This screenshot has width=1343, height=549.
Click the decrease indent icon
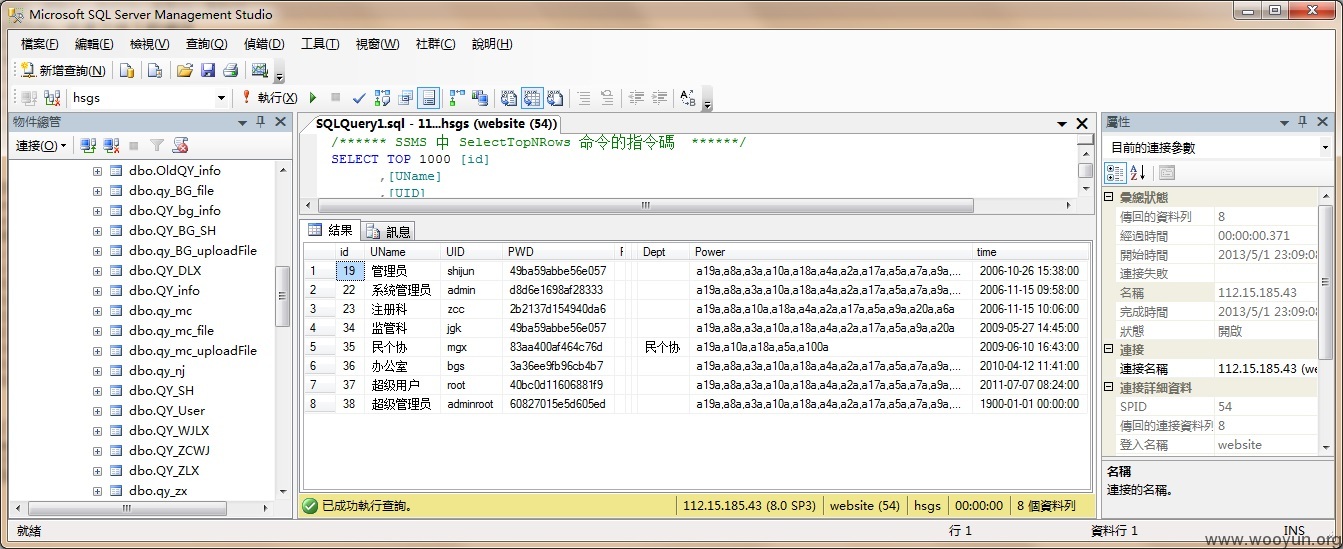click(636, 98)
